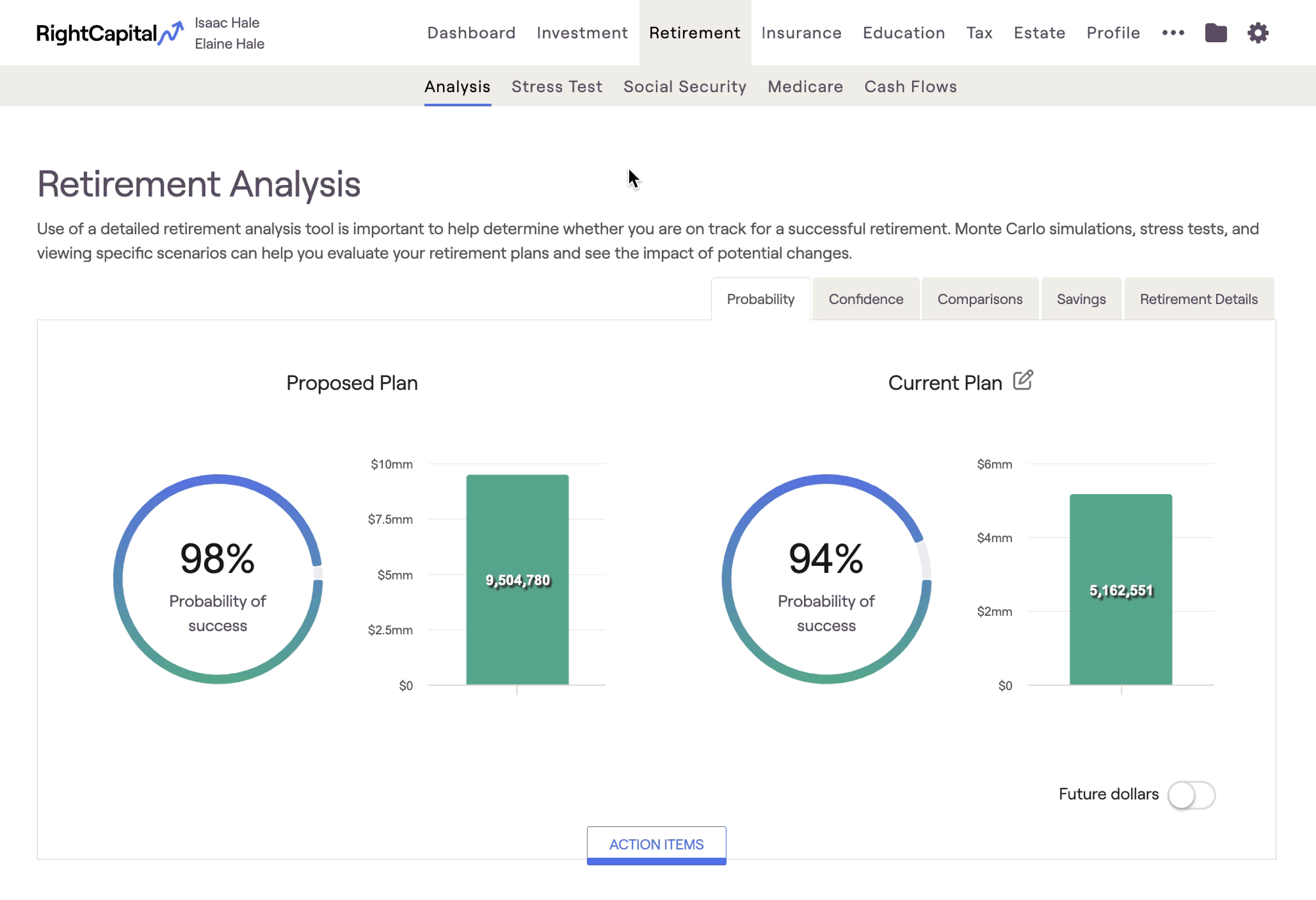Open the settings gear menu
1316x900 pixels.
[1257, 32]
